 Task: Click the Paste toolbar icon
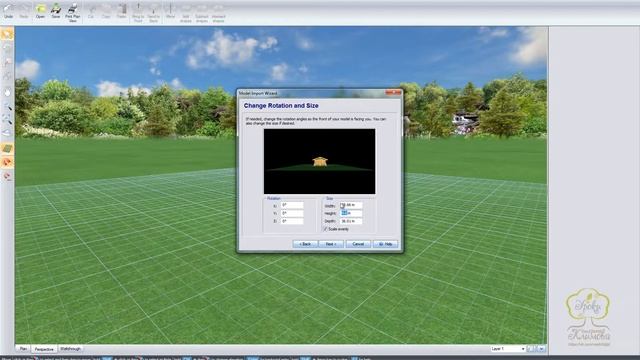pyautogui.click(x=122, y=11)
